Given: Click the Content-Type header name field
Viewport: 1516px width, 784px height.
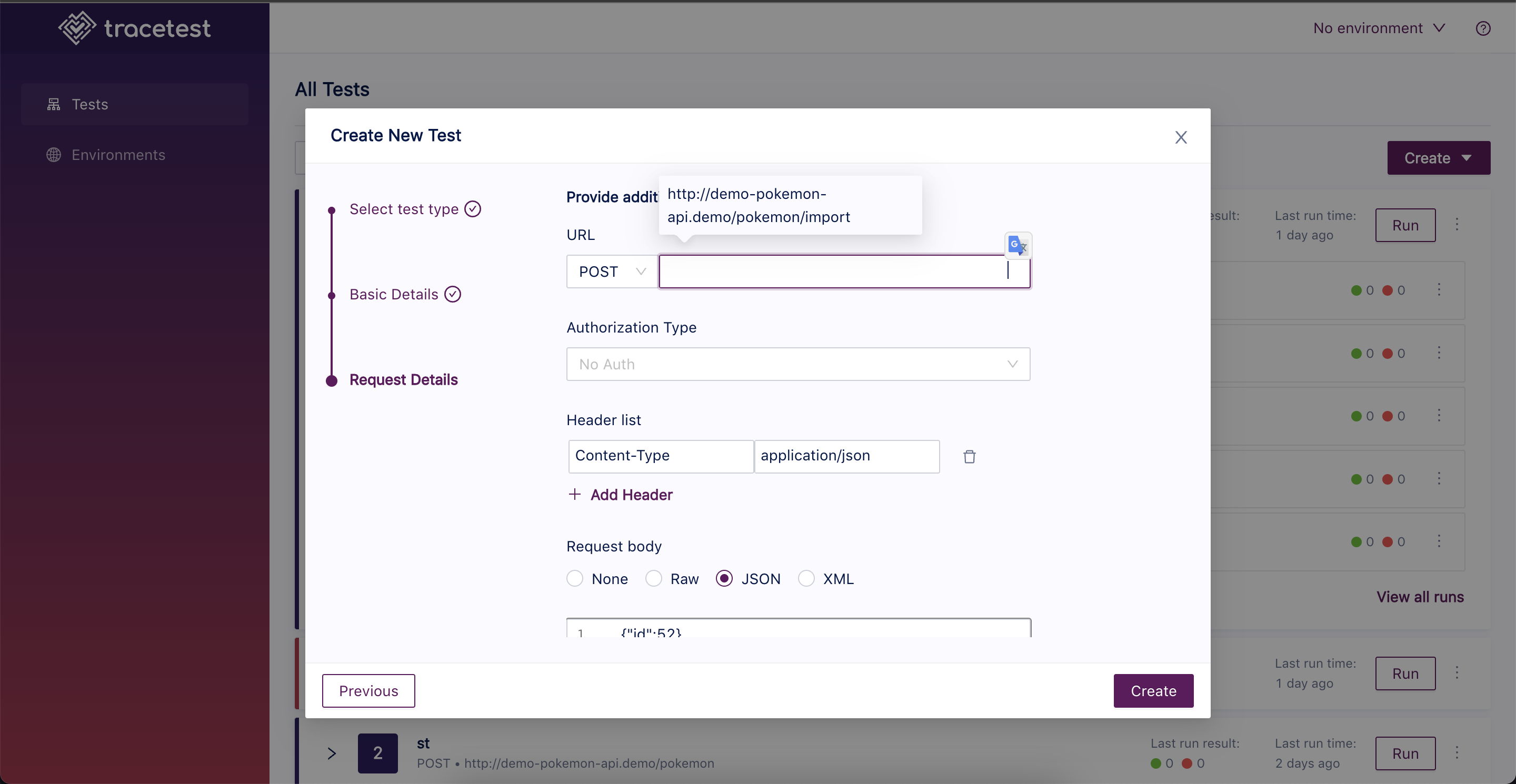Looking at the screenshot, I should [x=661, y=456].
